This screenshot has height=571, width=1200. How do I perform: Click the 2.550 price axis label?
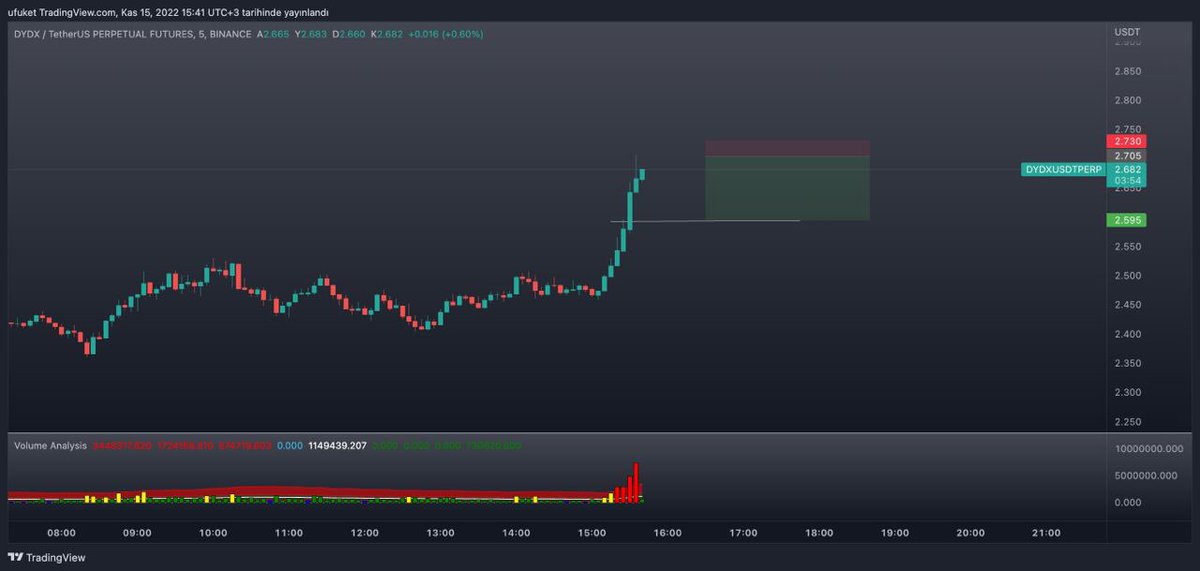point(1128,247)
